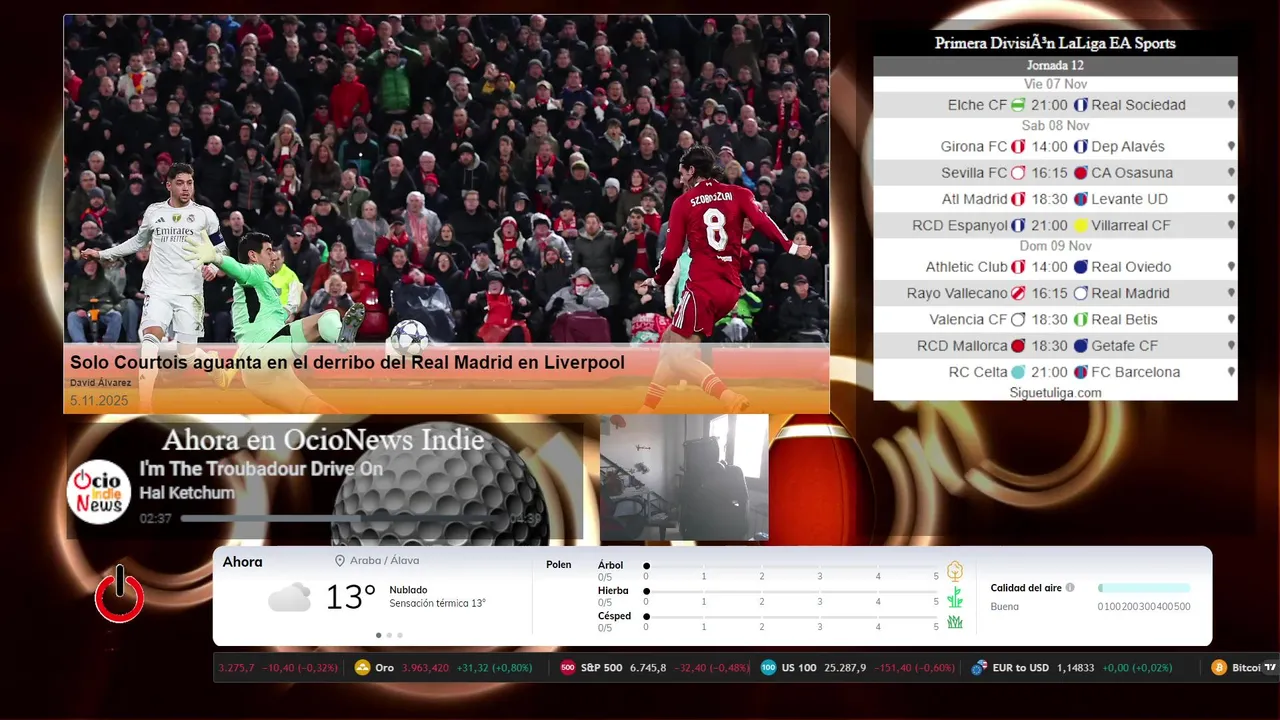Click location pin in Athletic Club match row
This screenshot has width=1280, height=720.
[x=1231, y=267]
